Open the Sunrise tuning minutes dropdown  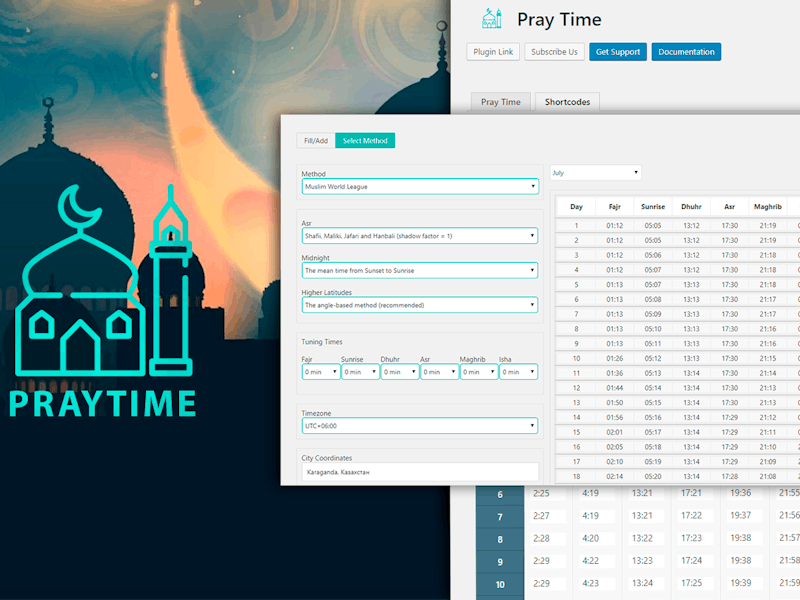360,372
